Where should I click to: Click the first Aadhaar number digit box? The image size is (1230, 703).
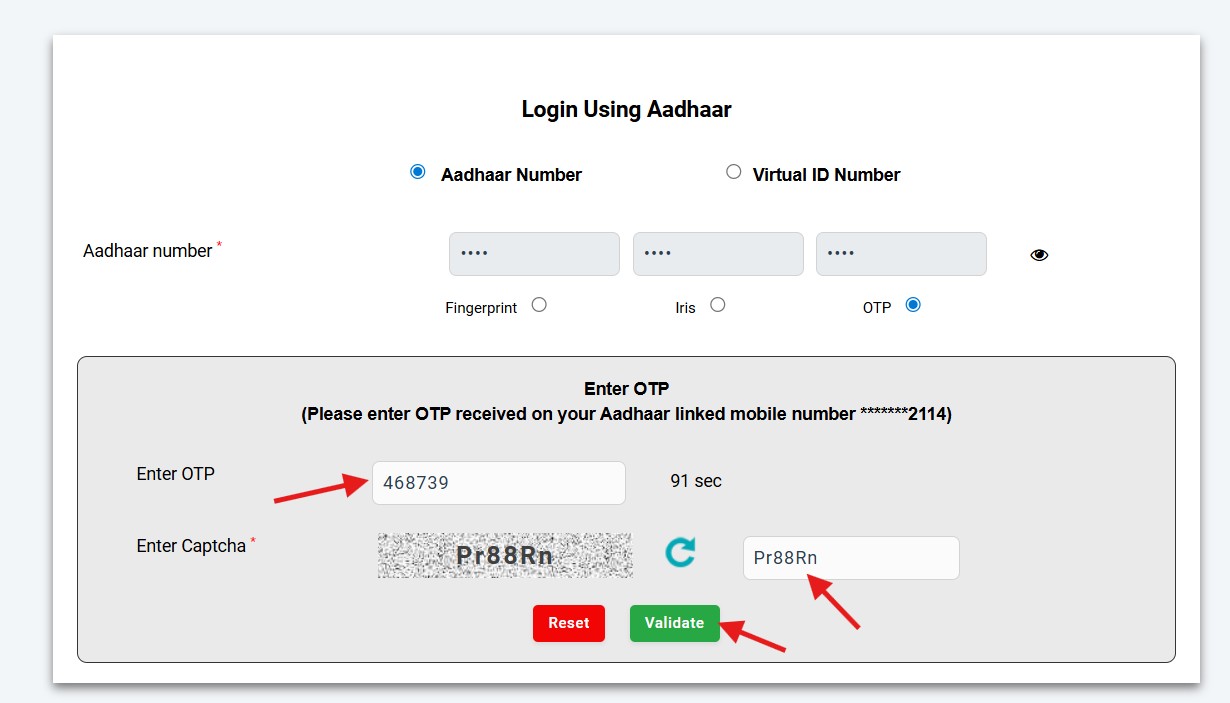click(534, 254)
